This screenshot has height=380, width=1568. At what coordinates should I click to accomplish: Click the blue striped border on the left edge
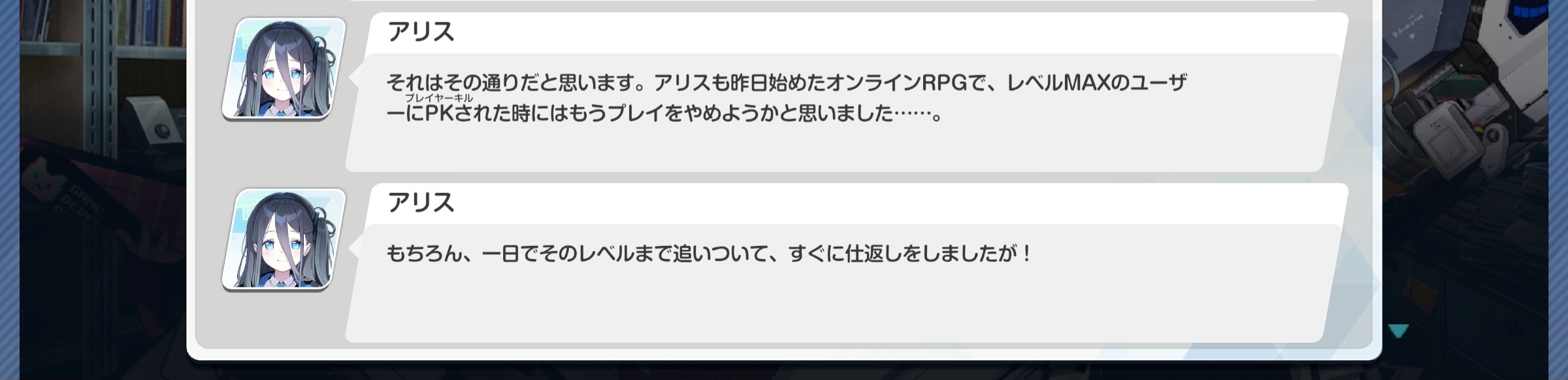[x=9, y=190]
